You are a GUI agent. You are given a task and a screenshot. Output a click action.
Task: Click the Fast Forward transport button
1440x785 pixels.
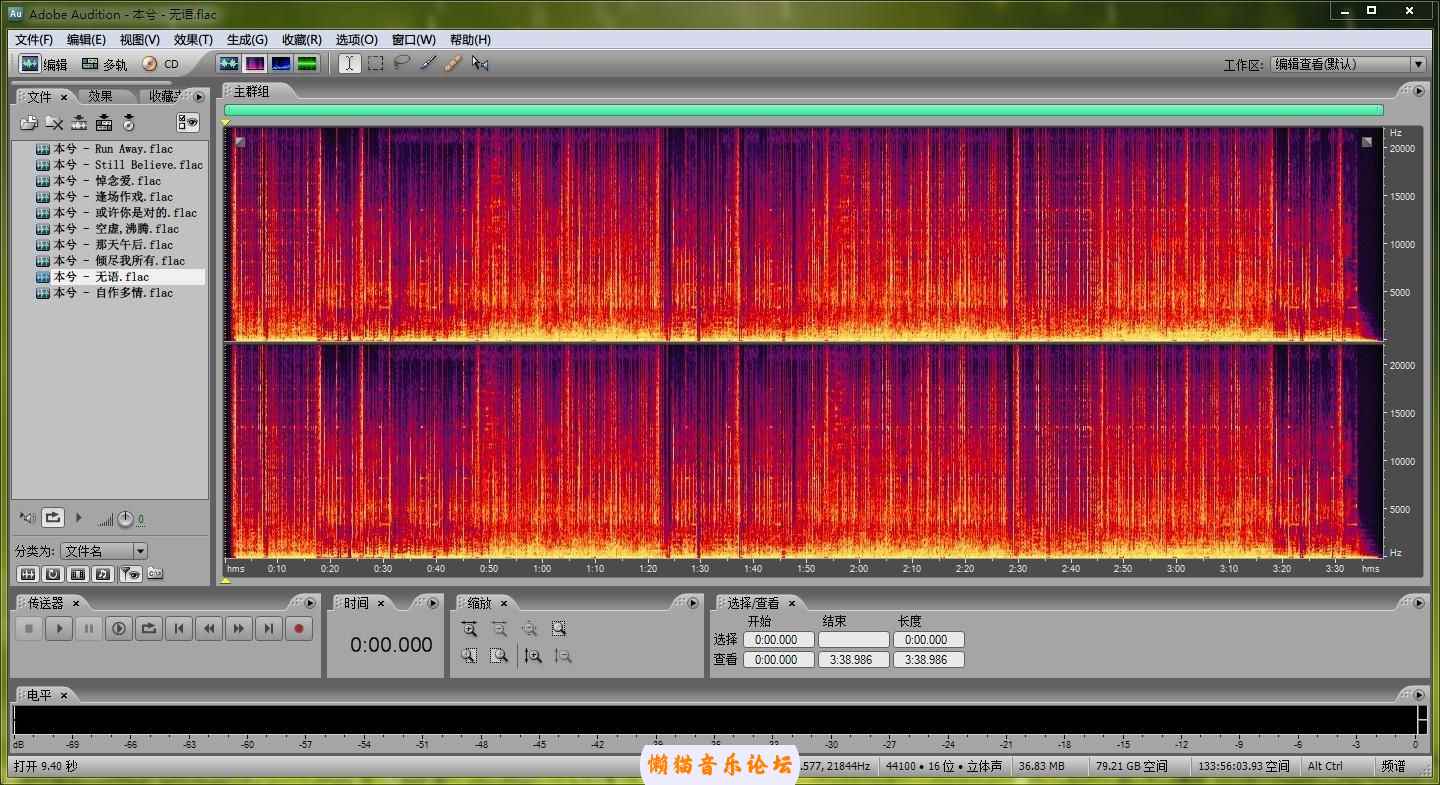[239, 629]
